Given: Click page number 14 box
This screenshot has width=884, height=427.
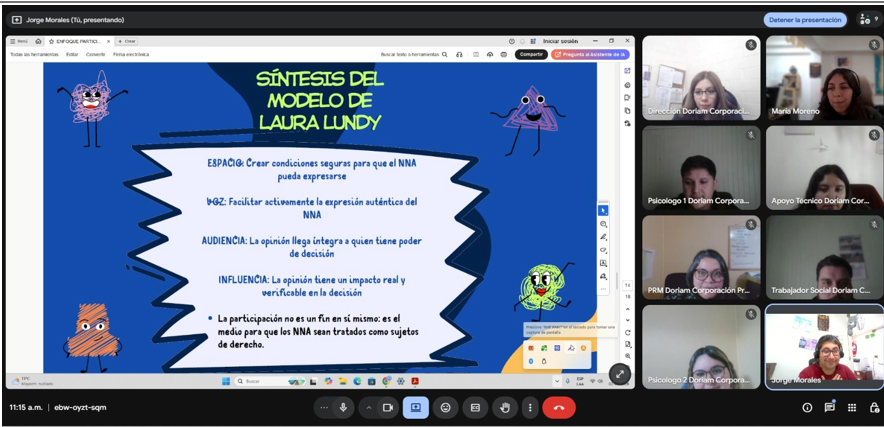Looking at the screenshot, I should pos(627,285).
